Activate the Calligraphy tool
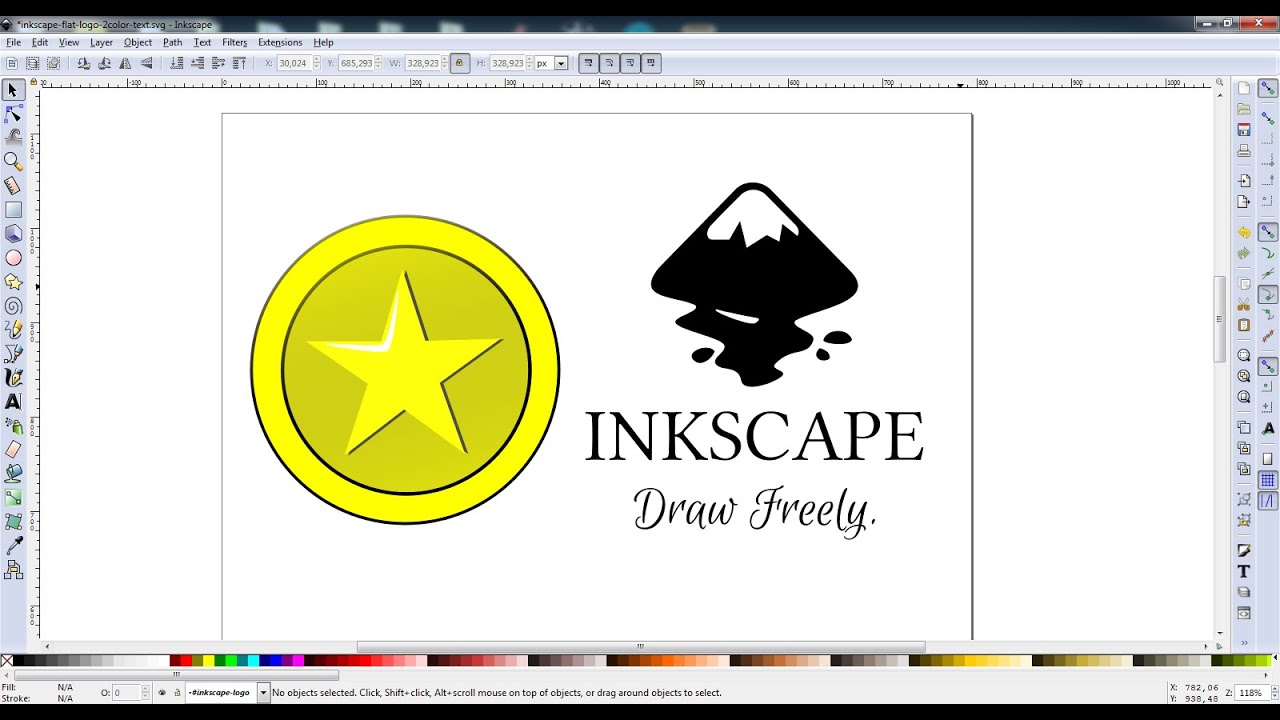The image size is (1280, 720). [x=13, y=377]
